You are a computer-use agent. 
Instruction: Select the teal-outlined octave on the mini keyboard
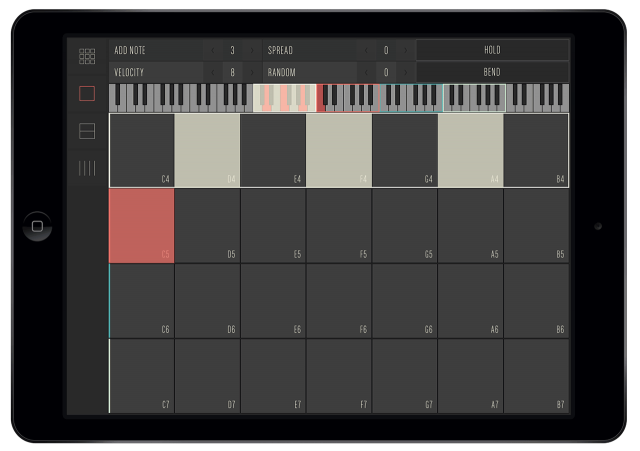point(411,98)
